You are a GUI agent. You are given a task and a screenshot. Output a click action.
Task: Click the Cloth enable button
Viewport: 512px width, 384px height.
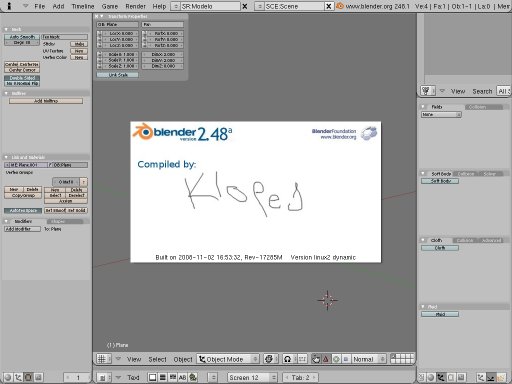pyautogui.click(x=440, y=248)
